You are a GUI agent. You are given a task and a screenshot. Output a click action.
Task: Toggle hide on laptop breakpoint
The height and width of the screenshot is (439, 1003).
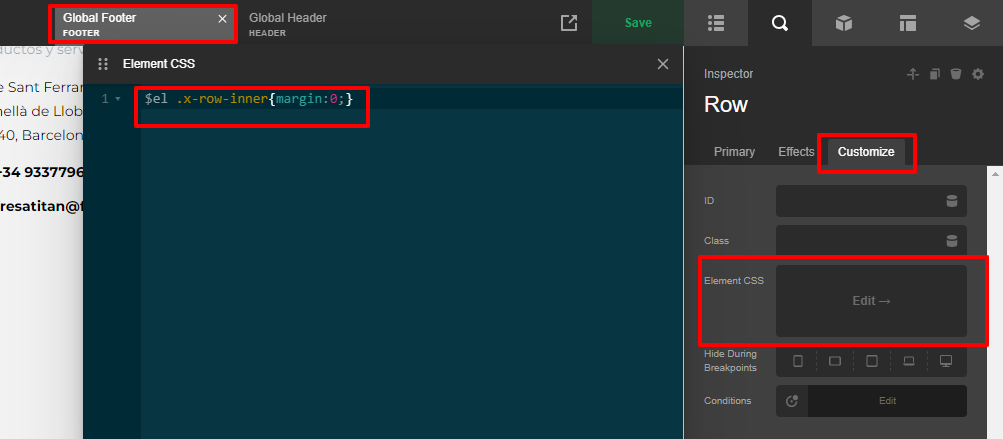click(909, 360)
